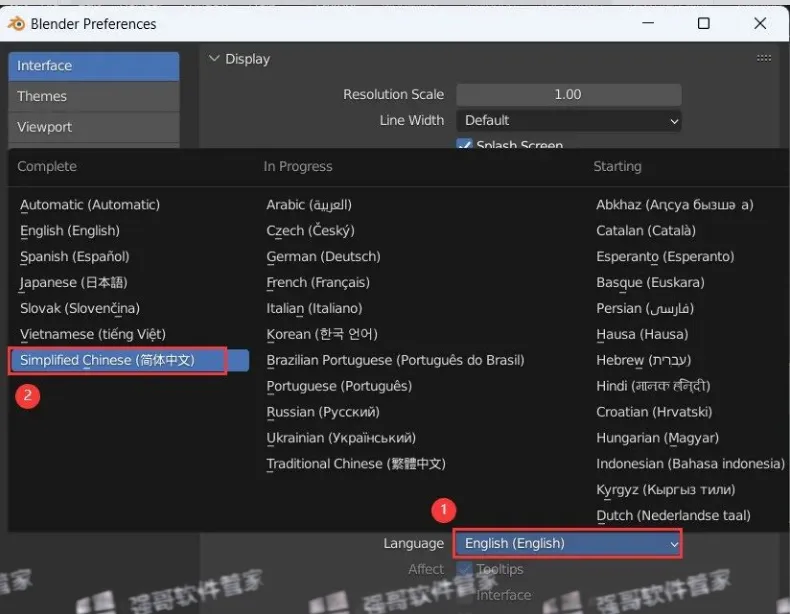Choose Japanese language option
This screenshot has height=614, width=790.
[x=74, y=283]
